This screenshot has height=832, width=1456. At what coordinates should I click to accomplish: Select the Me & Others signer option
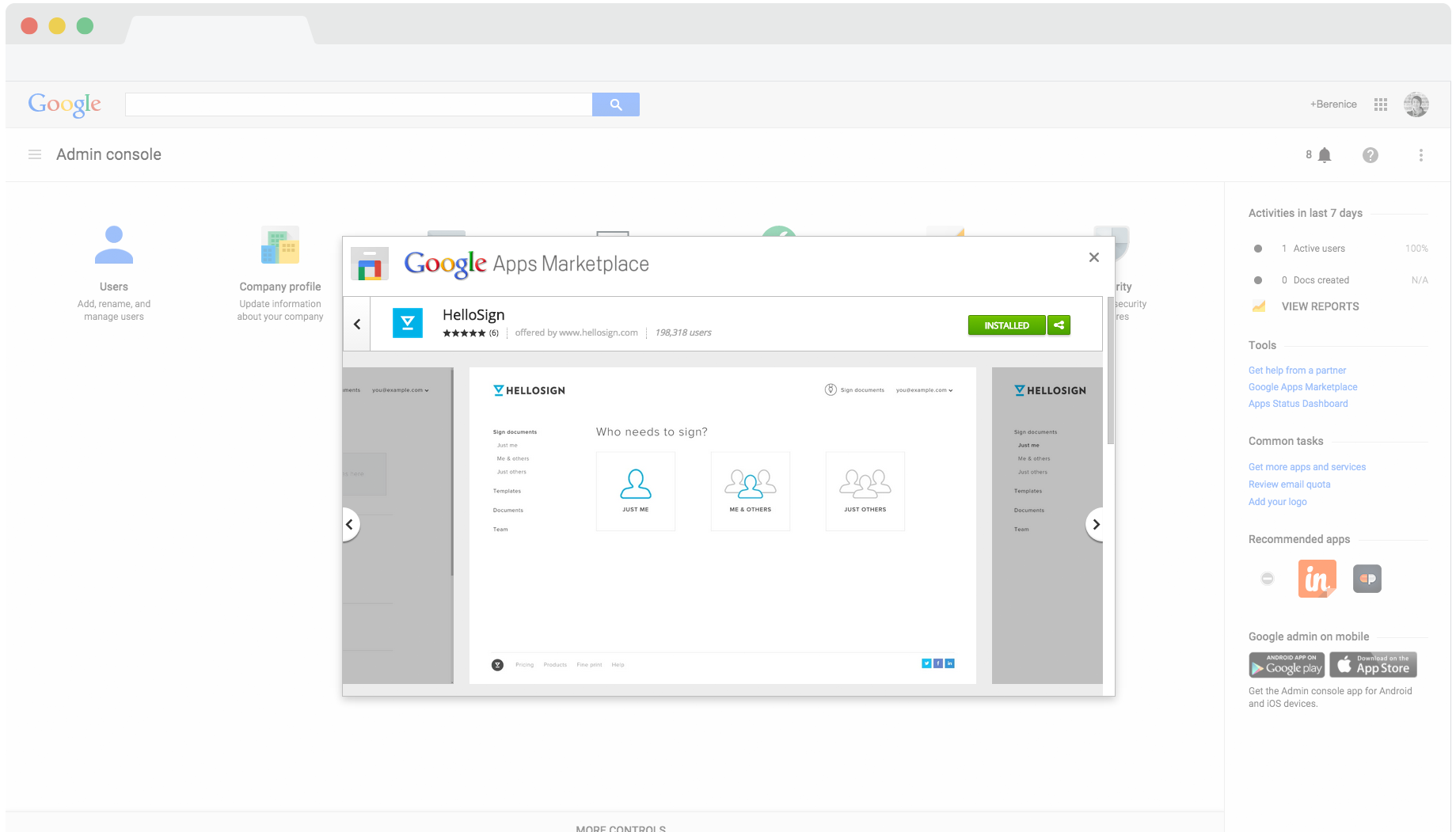pyautogui.click(x=751, y=491)
